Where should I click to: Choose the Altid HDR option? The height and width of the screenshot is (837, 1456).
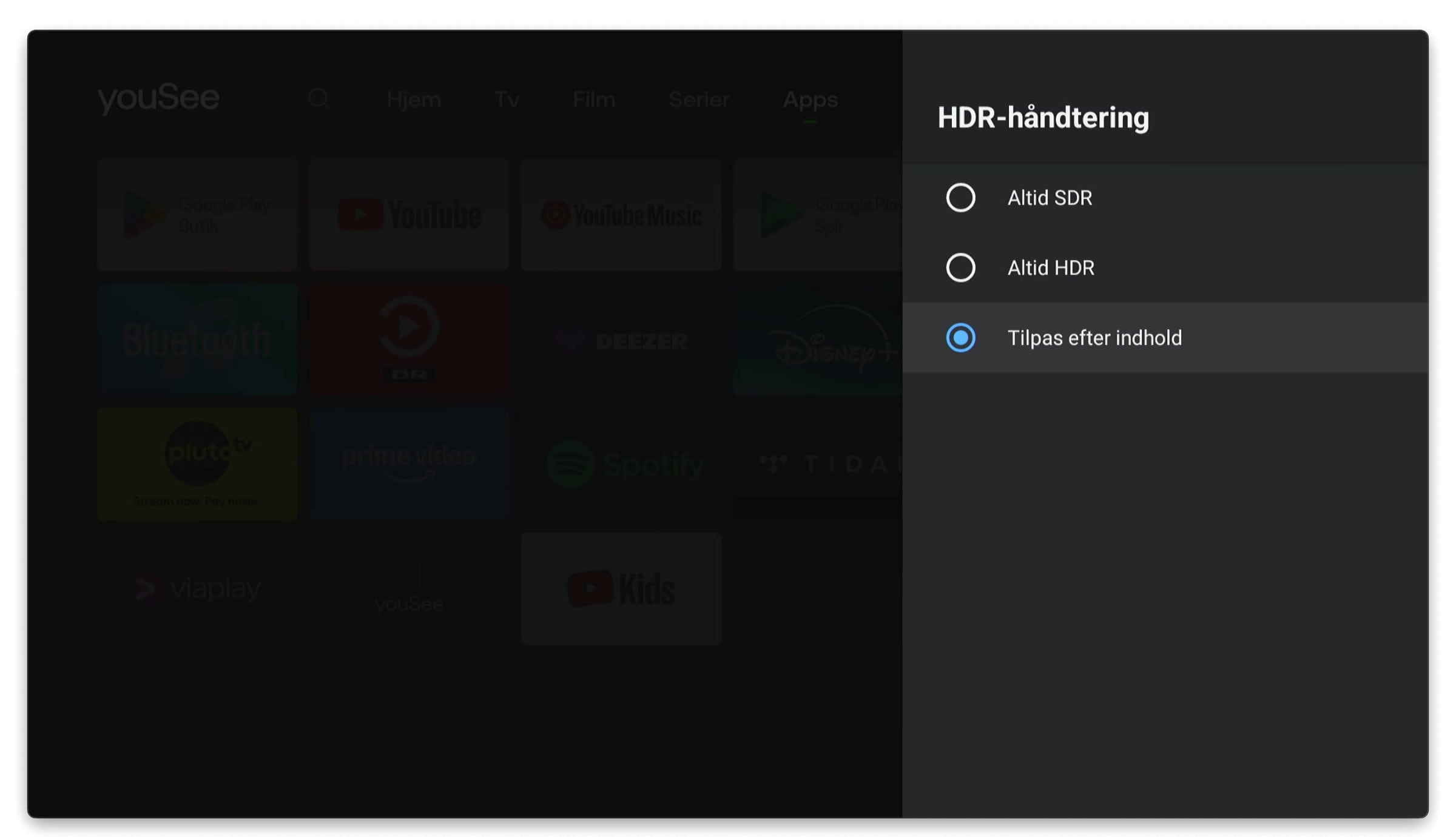tap(960, 267)
